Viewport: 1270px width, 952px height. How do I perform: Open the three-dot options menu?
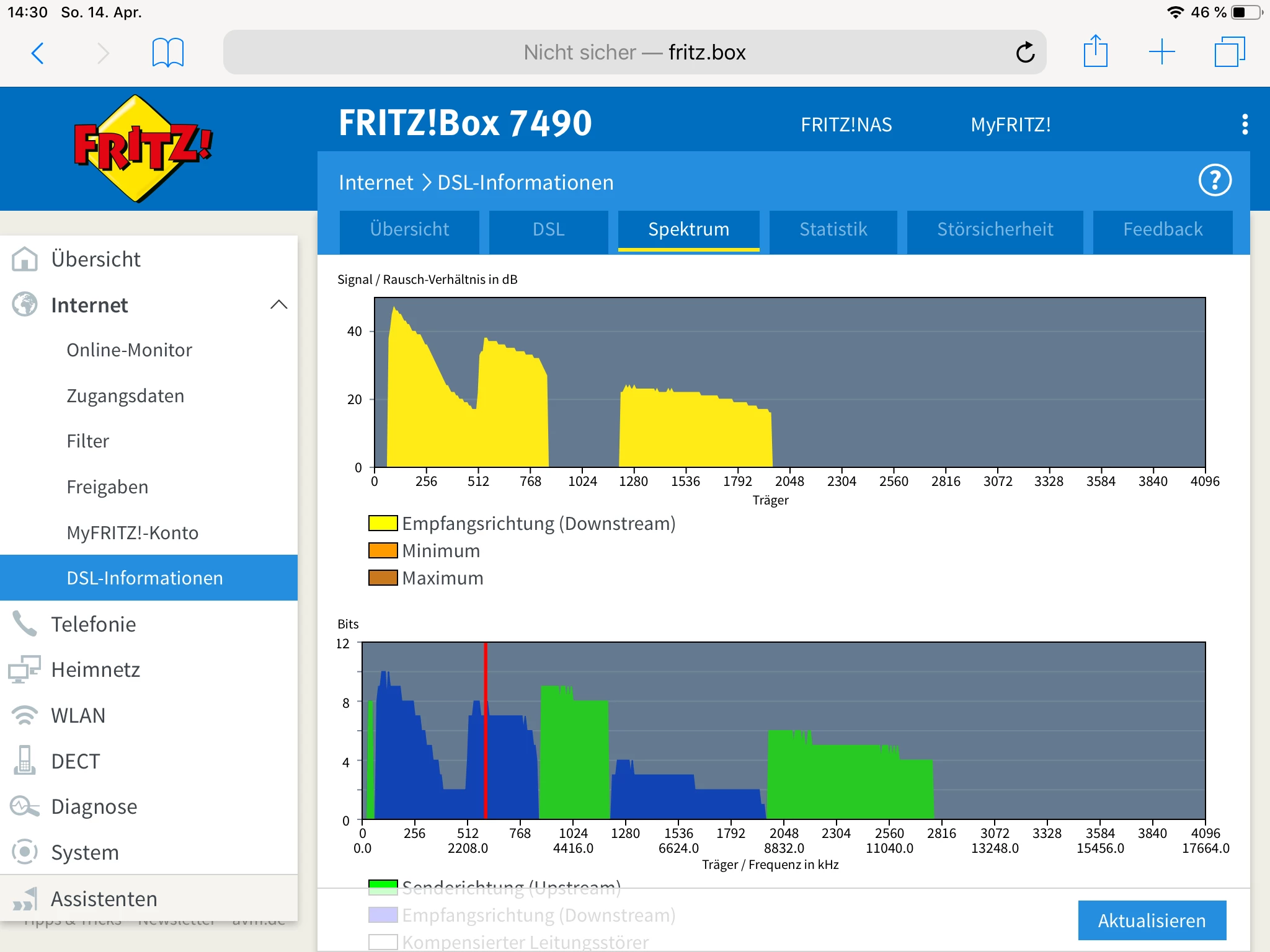click(1245, 125)
